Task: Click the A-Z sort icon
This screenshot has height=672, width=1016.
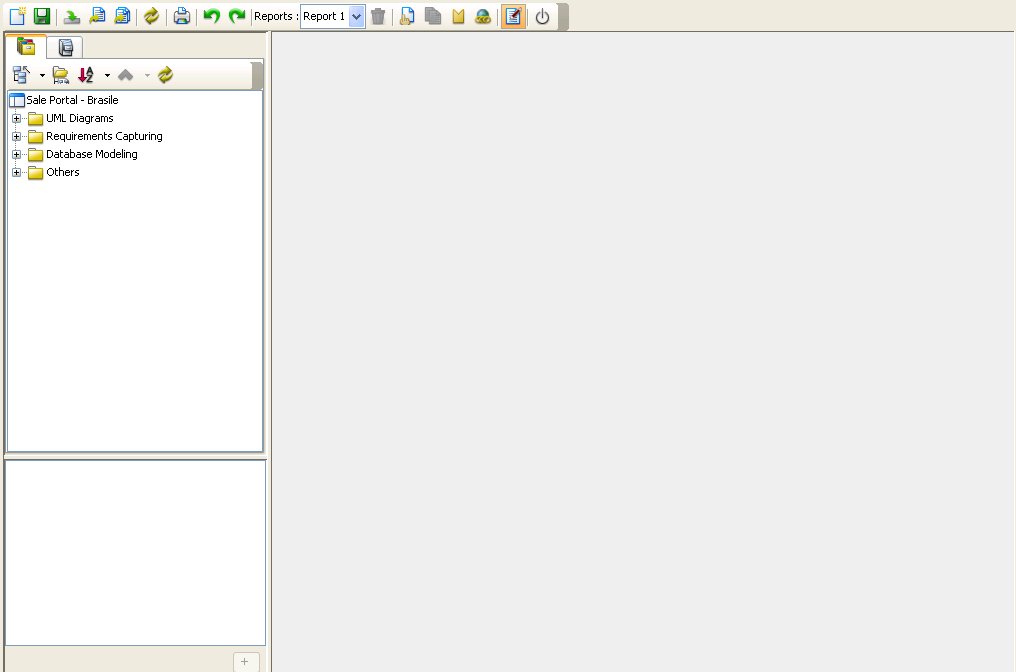Action: 86,75
